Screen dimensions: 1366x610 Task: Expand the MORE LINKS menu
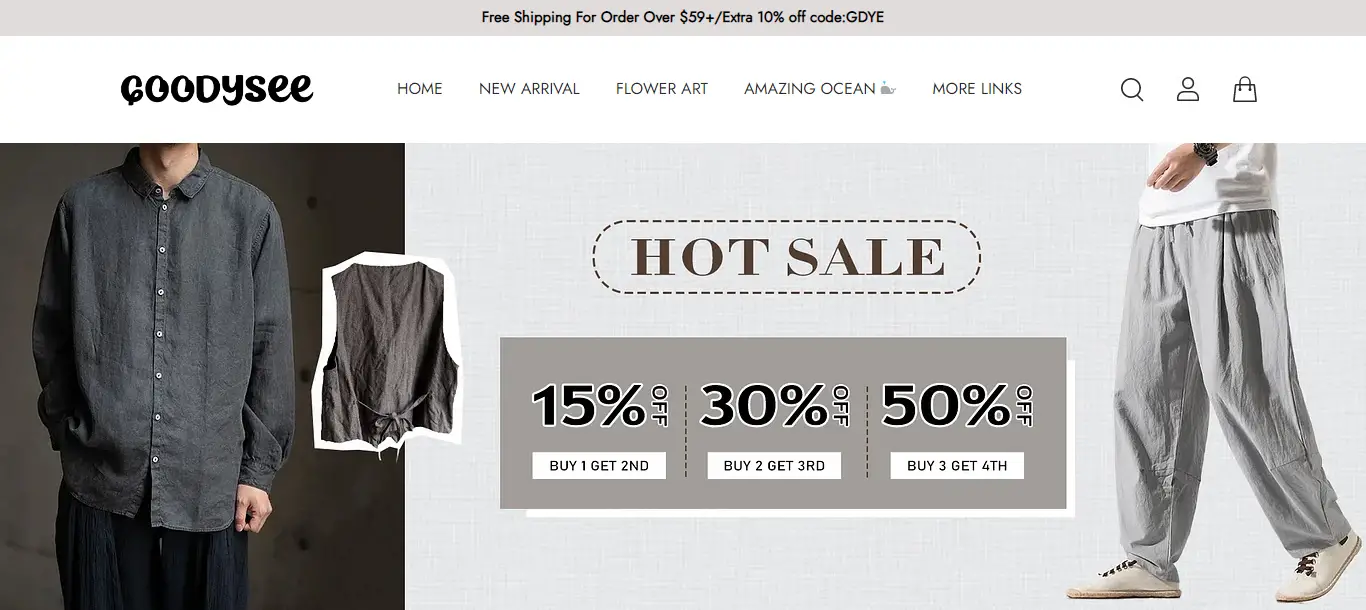pyautogui.click(x=977, y=89)
